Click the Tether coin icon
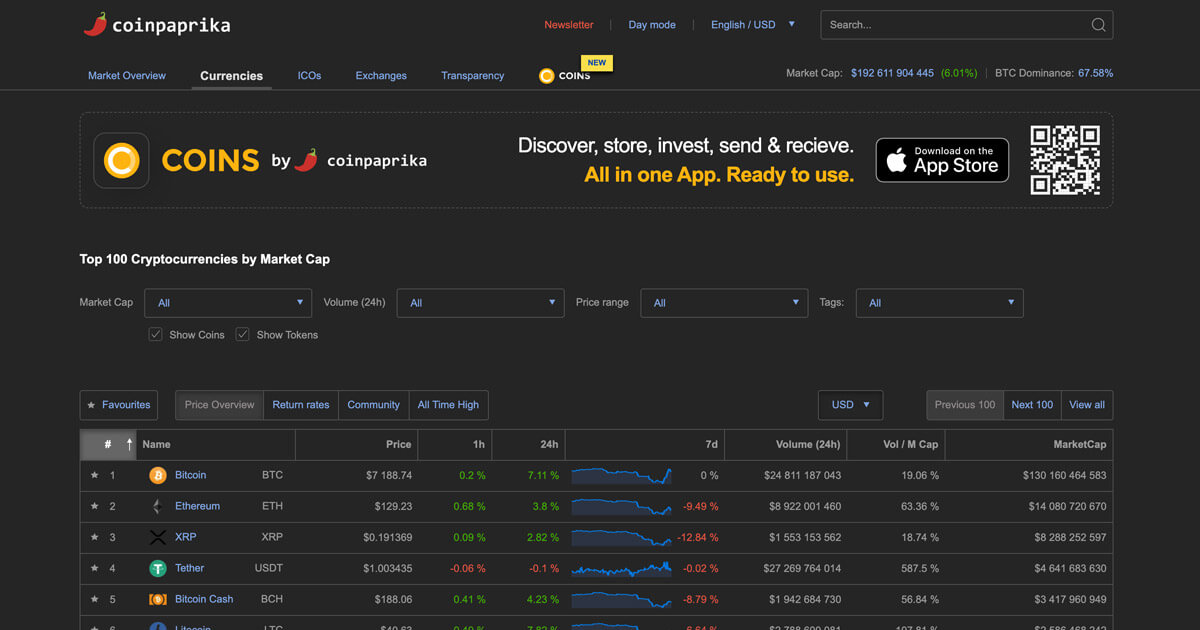The image size is (1200, 630). click(157, 568)
